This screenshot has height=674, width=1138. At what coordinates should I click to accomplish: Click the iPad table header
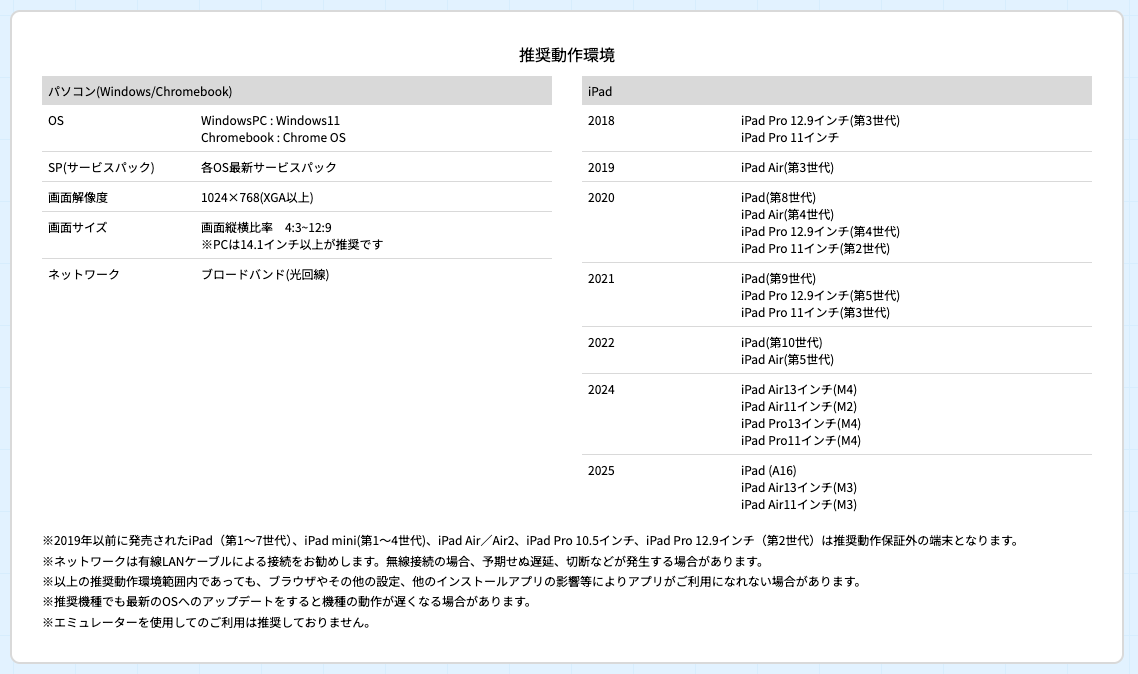[600, 91]
